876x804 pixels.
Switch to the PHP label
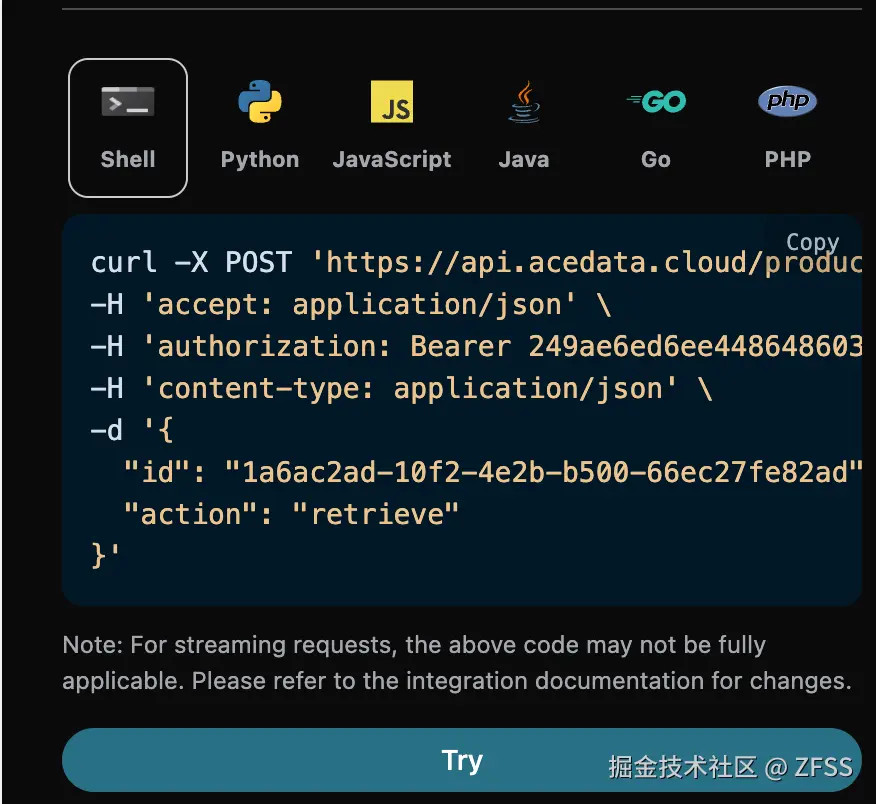tap(788, 160)
